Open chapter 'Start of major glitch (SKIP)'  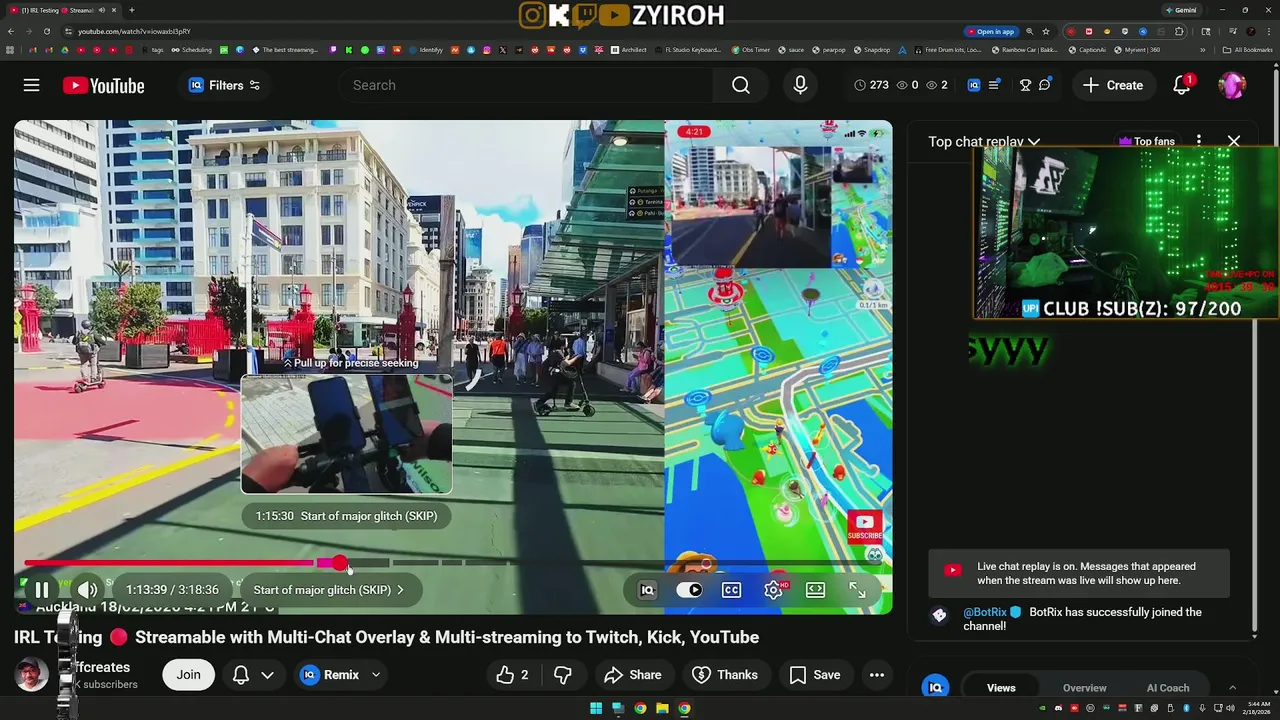(329, 590)
